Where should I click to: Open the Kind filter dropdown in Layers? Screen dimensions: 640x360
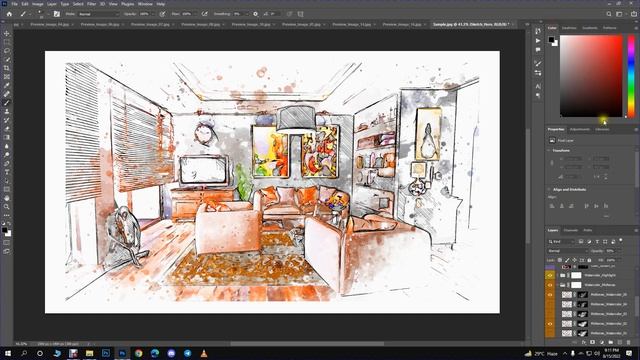tap(562, 242)
